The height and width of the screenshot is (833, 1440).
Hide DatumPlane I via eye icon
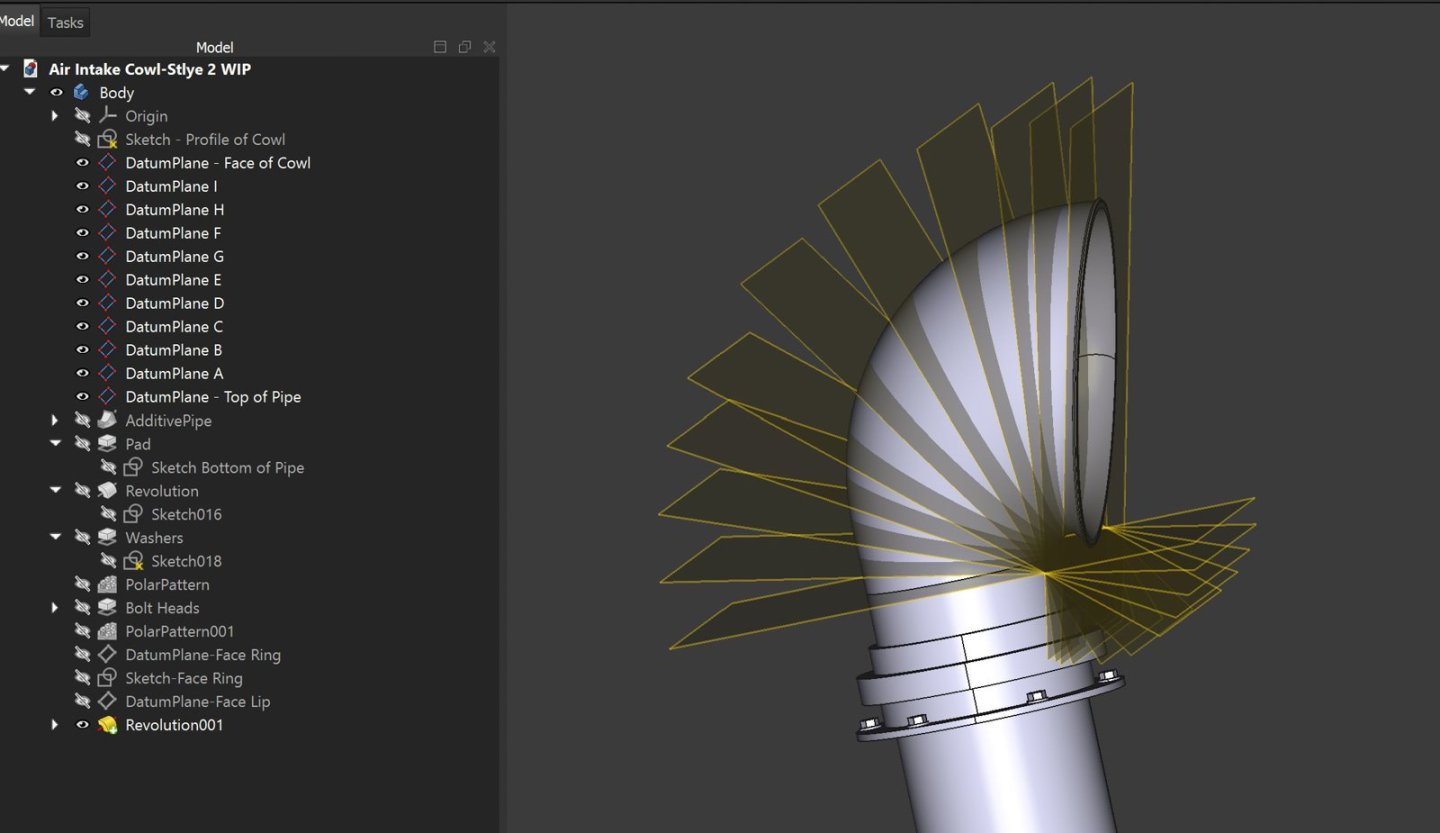[x=83, y=186]
